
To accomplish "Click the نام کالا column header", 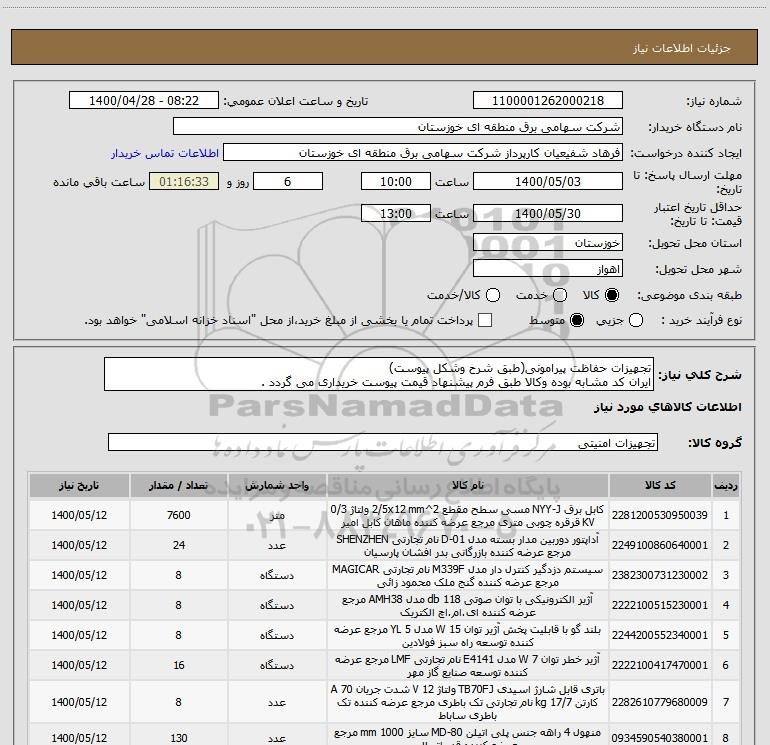I will [468, 485].
